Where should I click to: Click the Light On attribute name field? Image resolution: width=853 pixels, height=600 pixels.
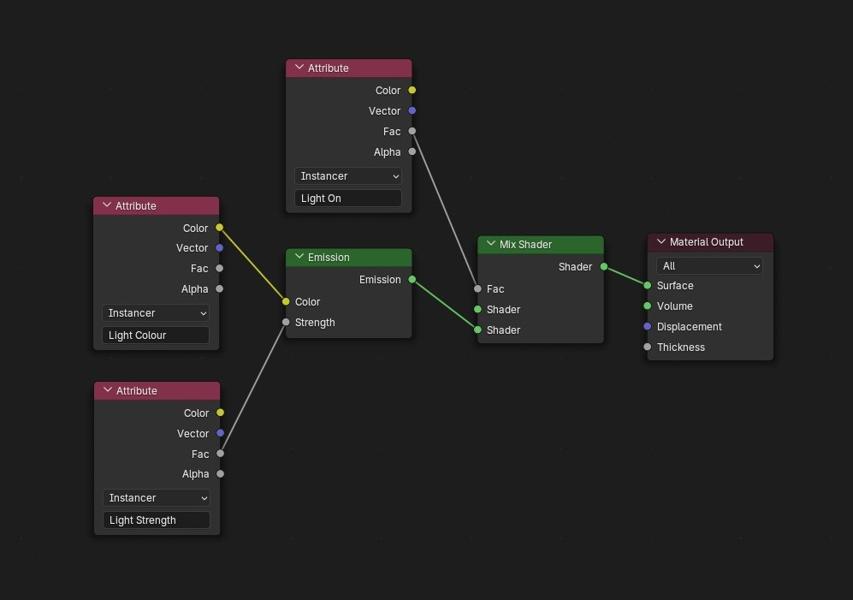(x=347, y=197)
